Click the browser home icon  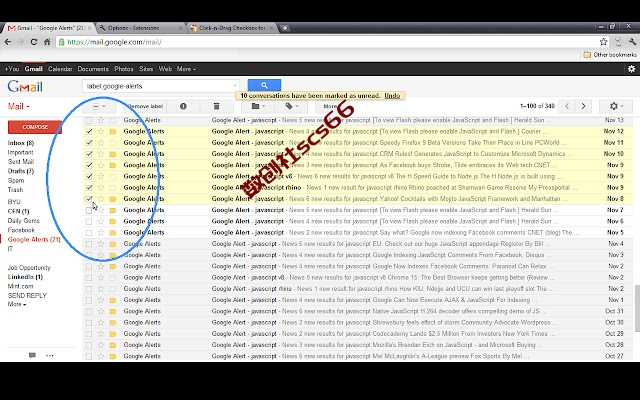click(47, 42)
